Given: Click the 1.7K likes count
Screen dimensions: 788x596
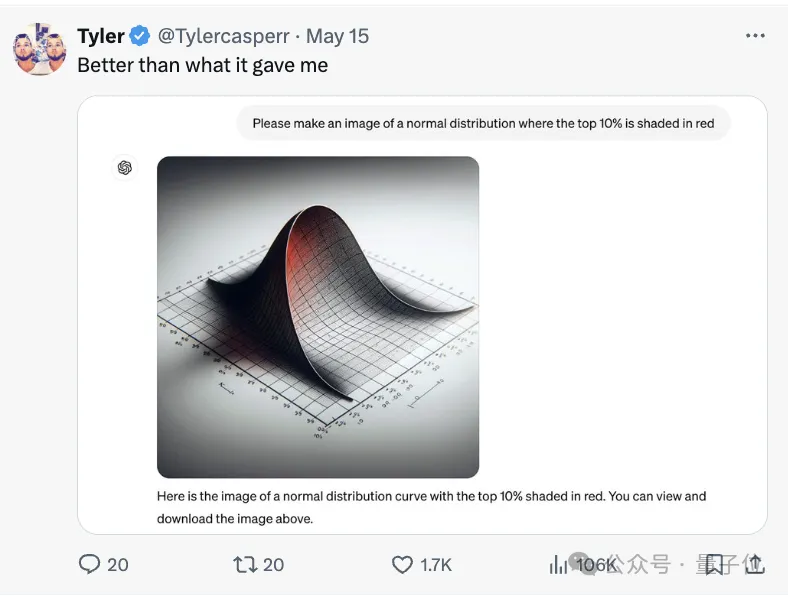Looking at the screenshot, I should pyautogui.click(x=436, y=565).
